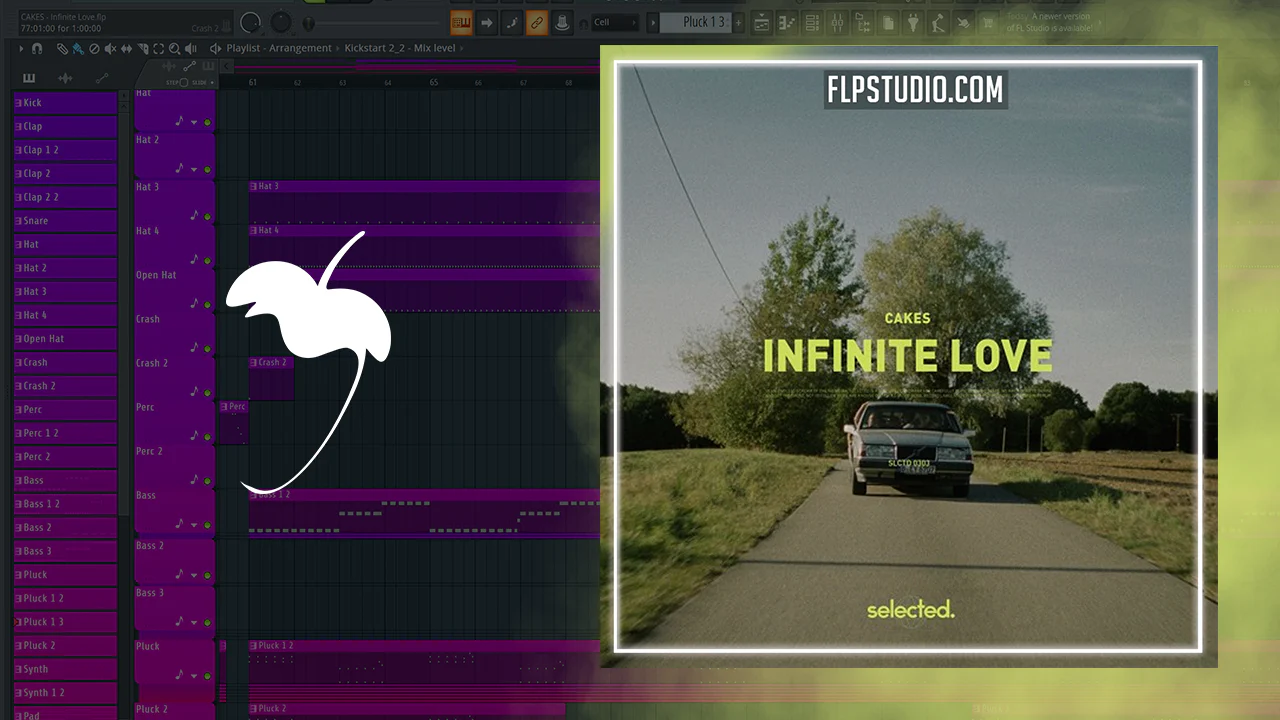Screen dimensions: 1280x720
Task: Mute the Bass playlist track
Action: tap(208, 524)
